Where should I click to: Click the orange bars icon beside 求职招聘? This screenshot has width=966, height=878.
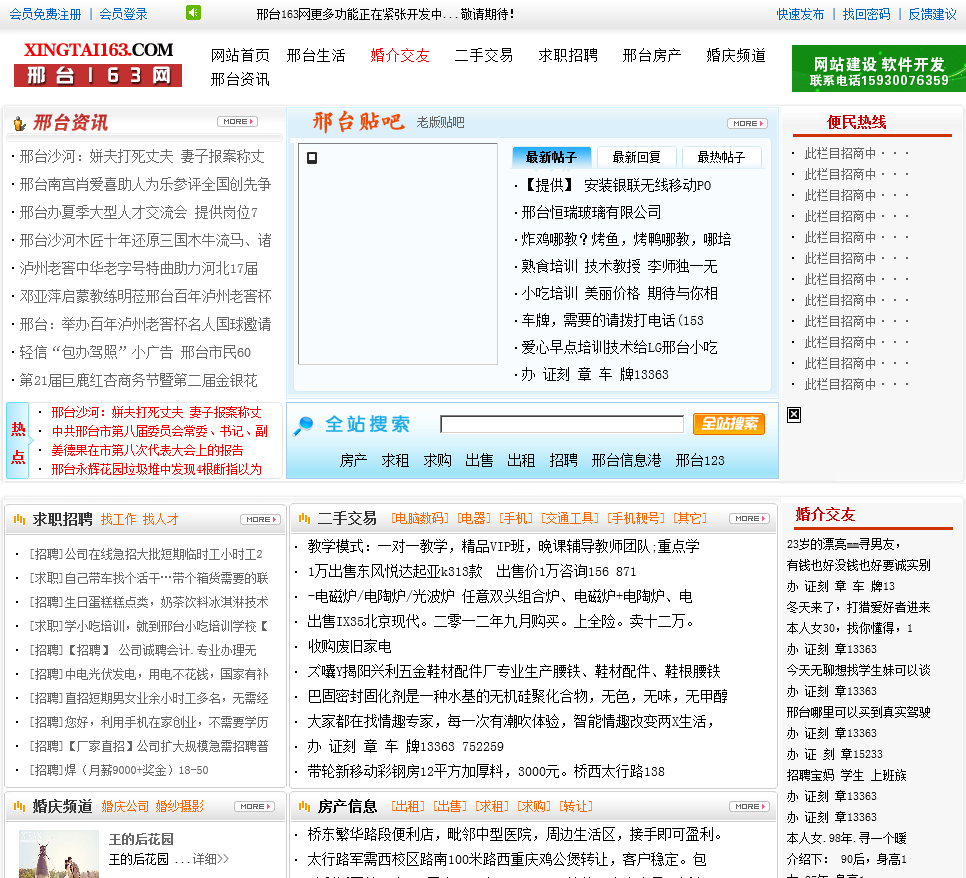click(x=19, y=519)
